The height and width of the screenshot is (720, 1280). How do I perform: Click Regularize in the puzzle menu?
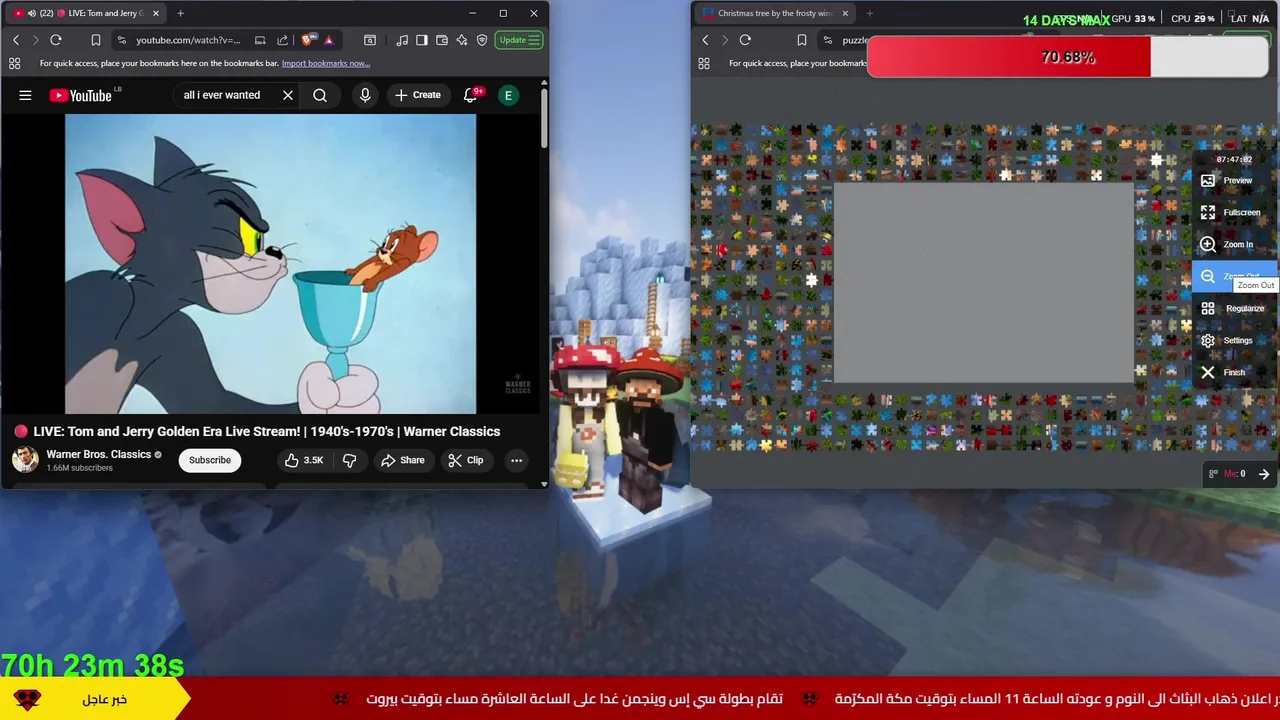(x=1235, y=309)
